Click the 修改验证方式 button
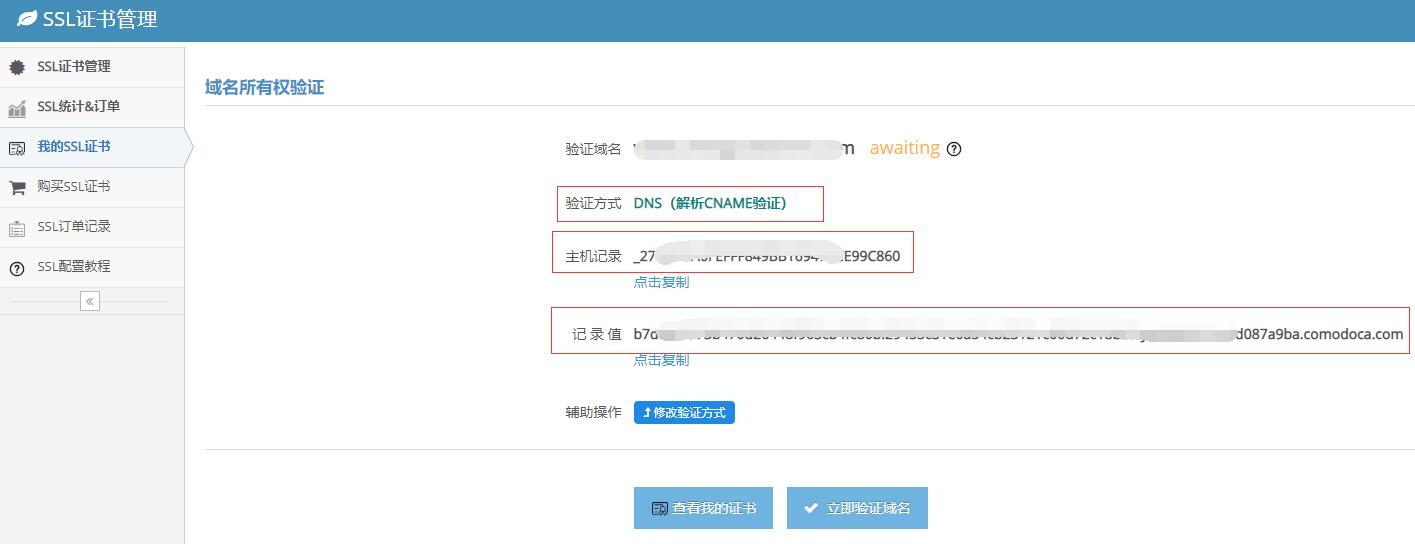1415x544 pixels. point(684,412)
